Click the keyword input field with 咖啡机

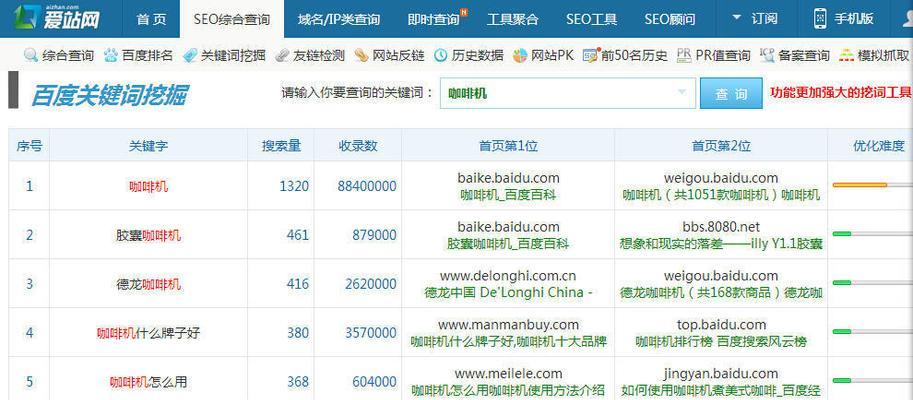pos(568,93)
